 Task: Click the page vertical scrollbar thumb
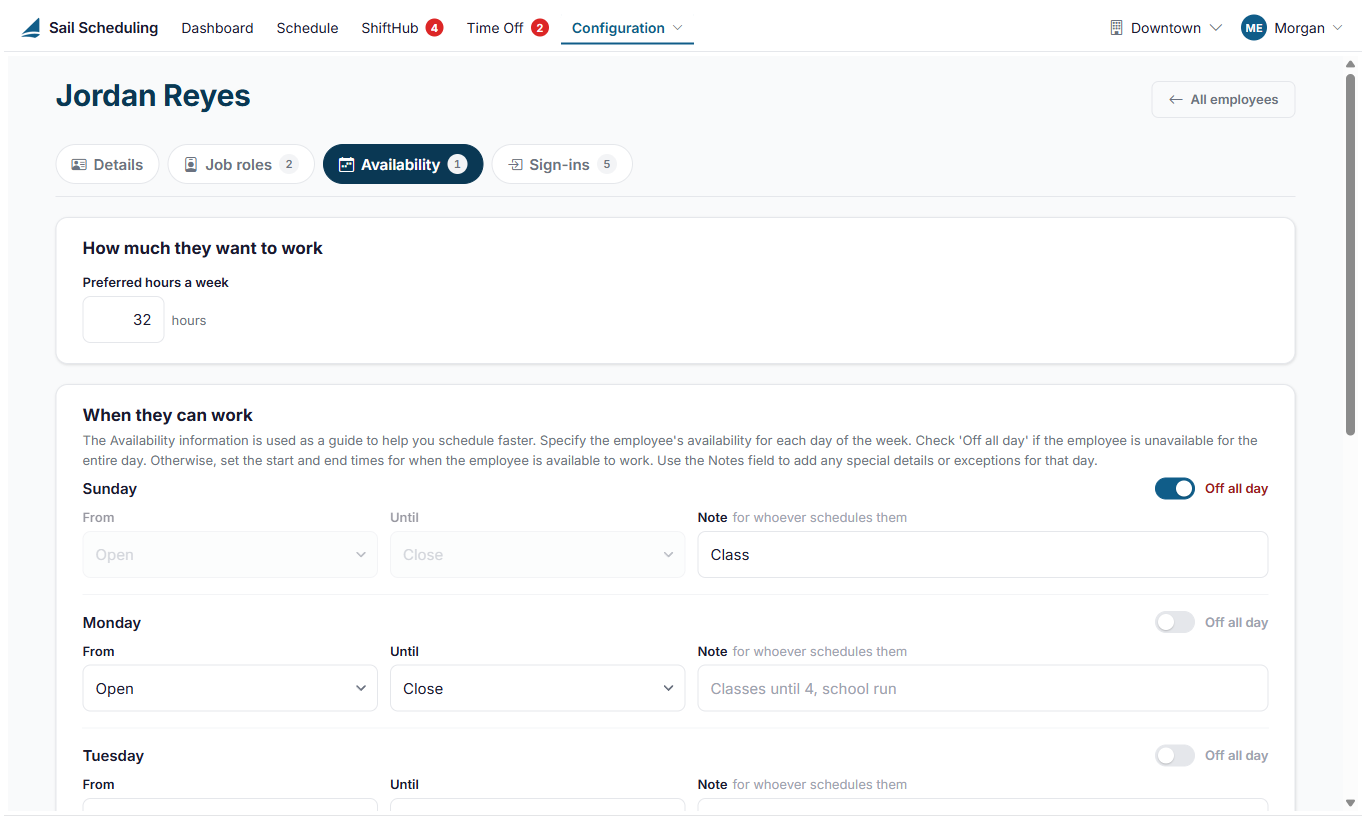(1351, 254)
